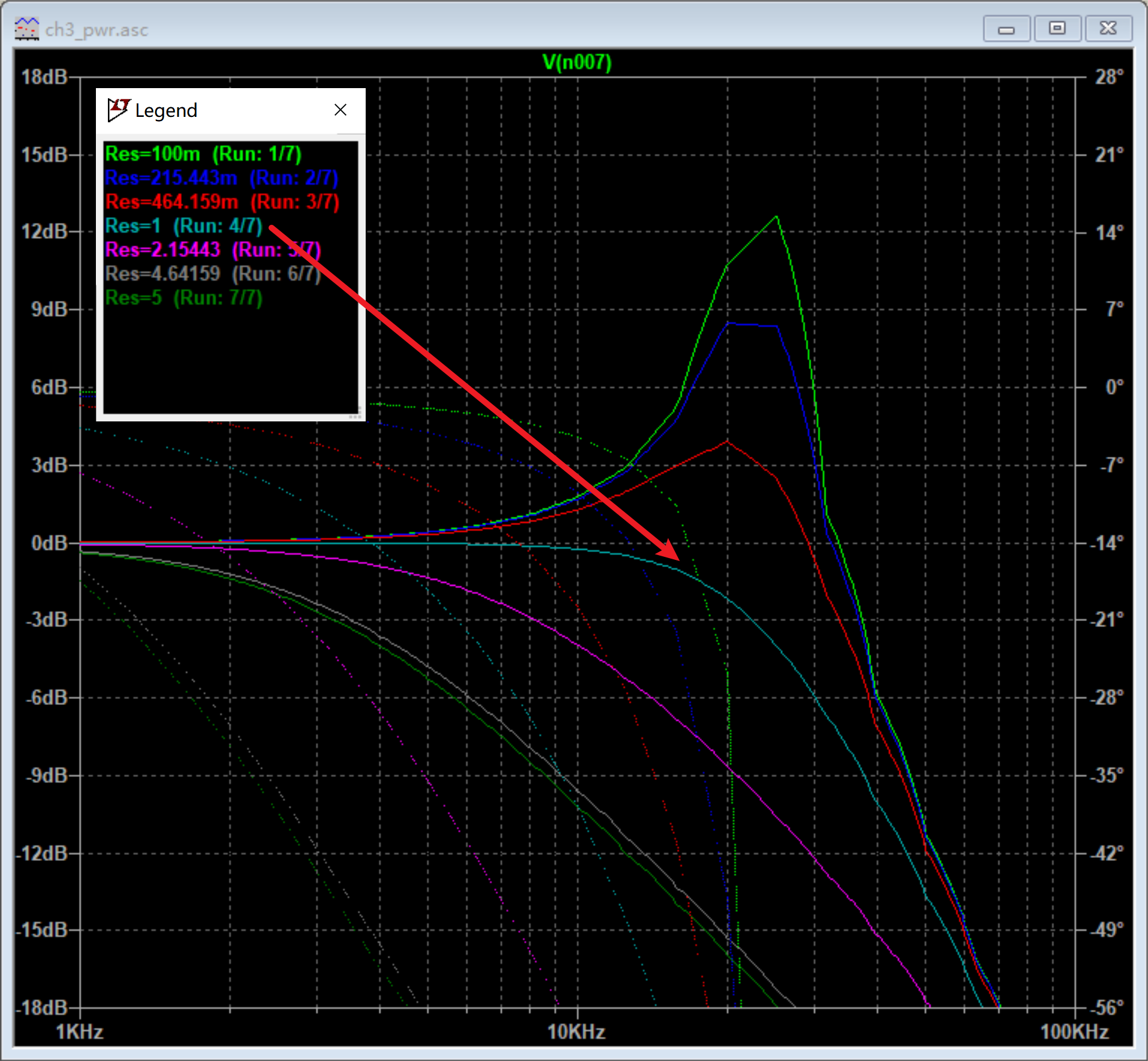Image resolution: width=1148 pixels, height=1061 pixels.
Task: Select legend entry Res=464.159m (Run: 3/7)
Action: coord(222,202)
